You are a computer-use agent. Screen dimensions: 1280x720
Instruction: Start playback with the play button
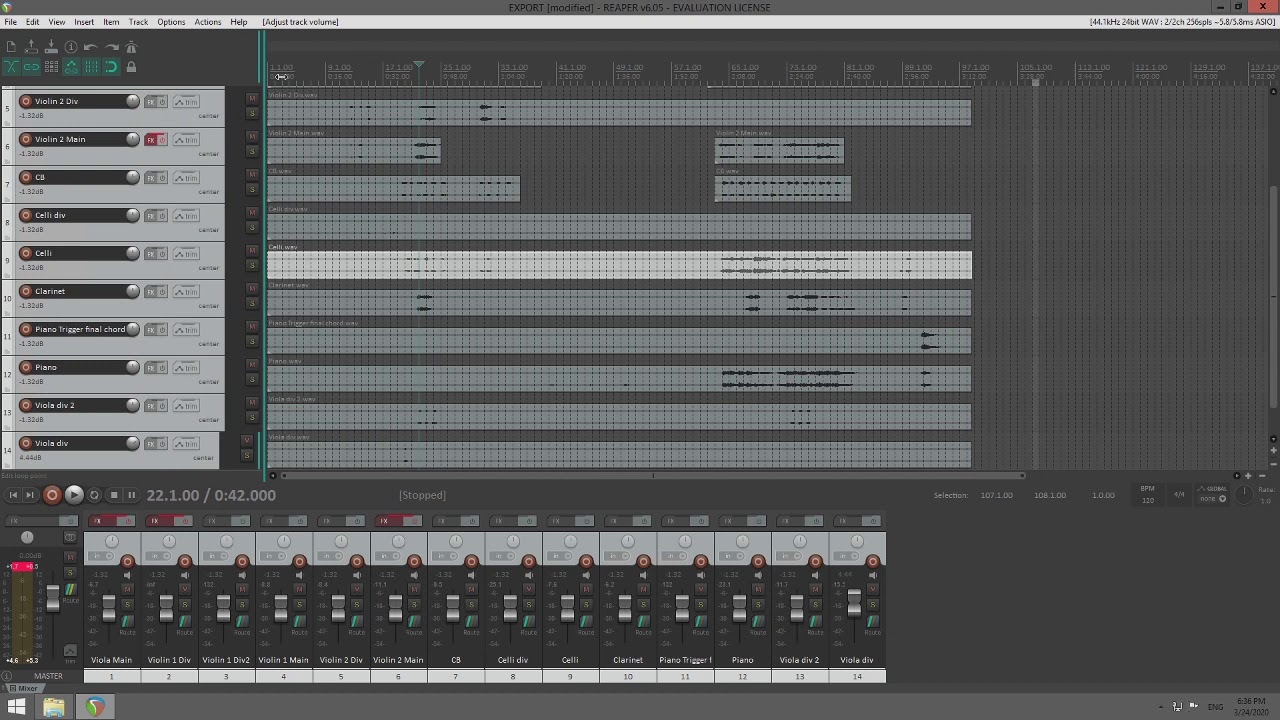tap(74, 495)
